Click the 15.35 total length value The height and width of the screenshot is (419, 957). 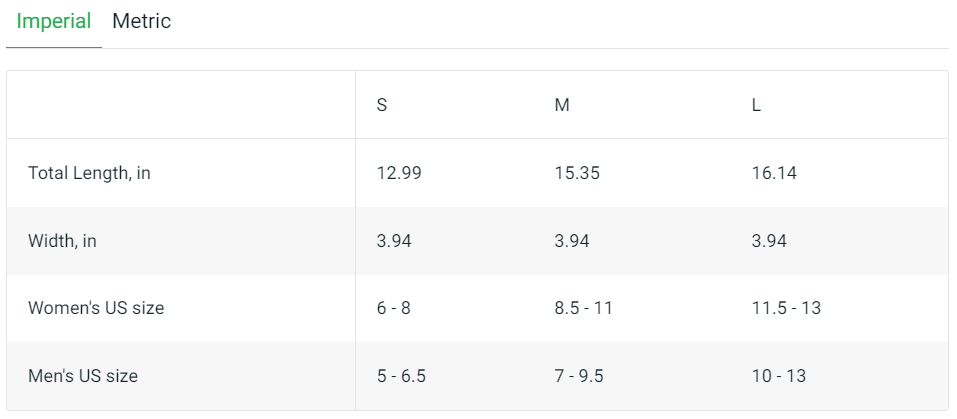[577, 173]
